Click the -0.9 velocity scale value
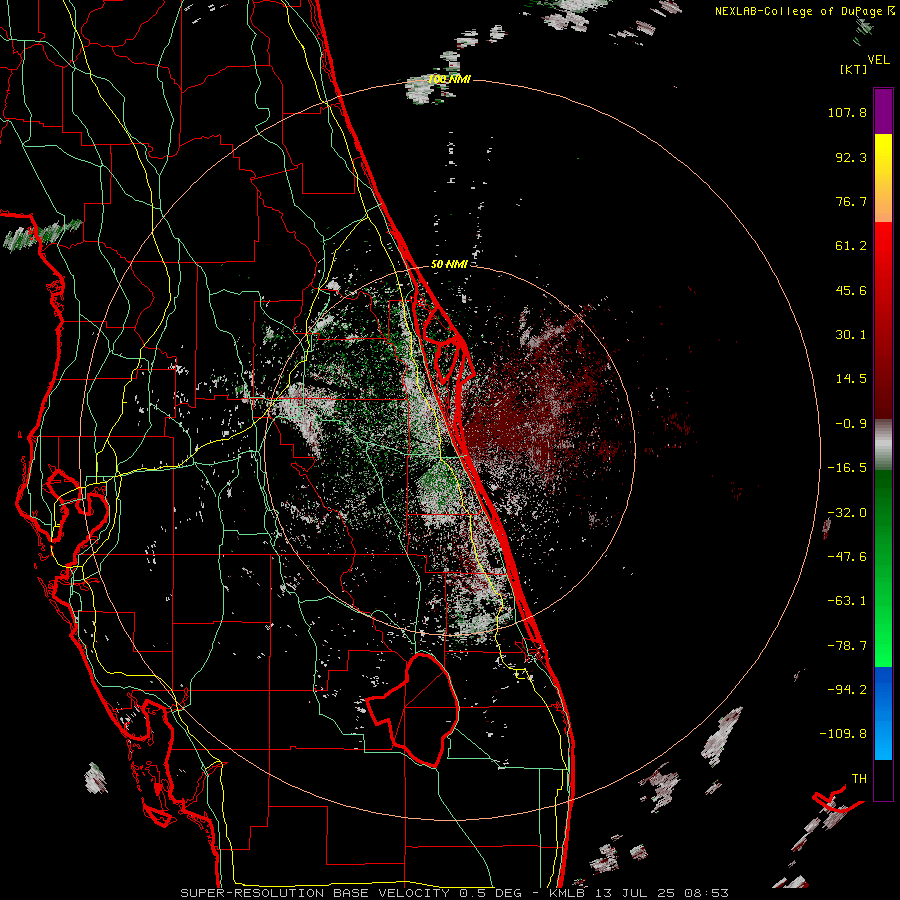This screenshot has height=900, width=900. tap(851, 424)
